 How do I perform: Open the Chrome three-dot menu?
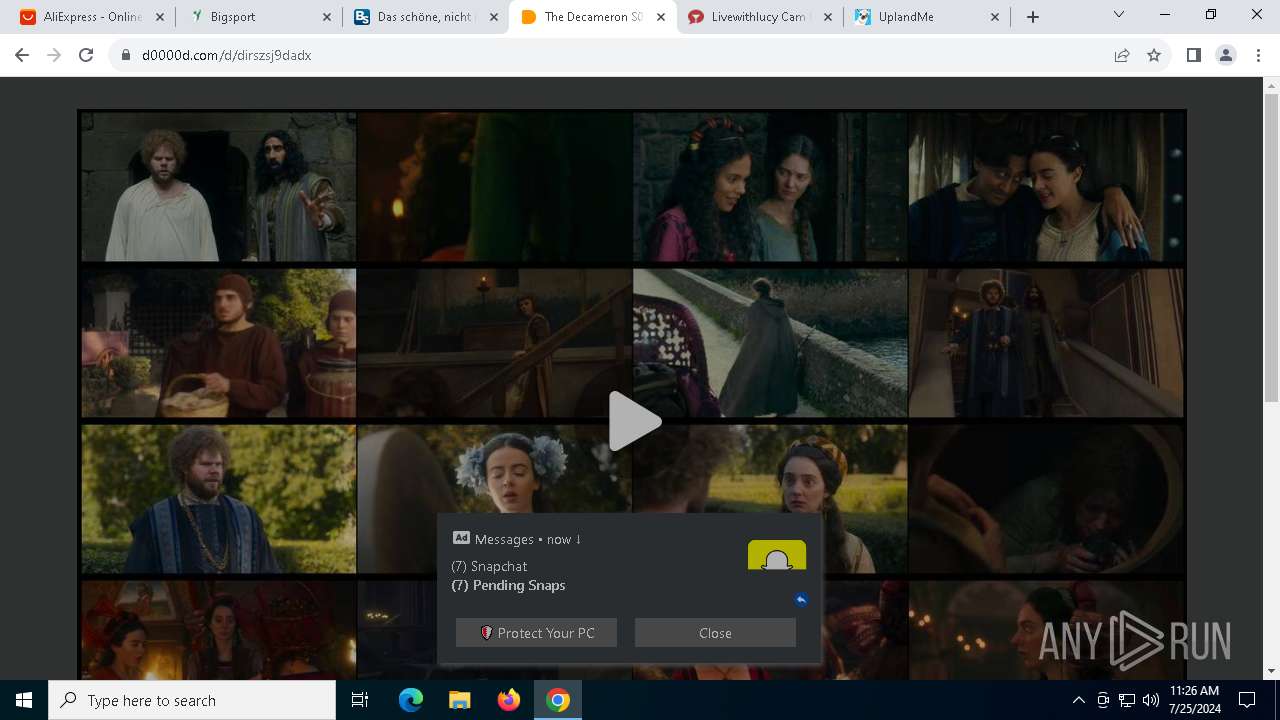pyautogui.click(x=1258, y=56)
